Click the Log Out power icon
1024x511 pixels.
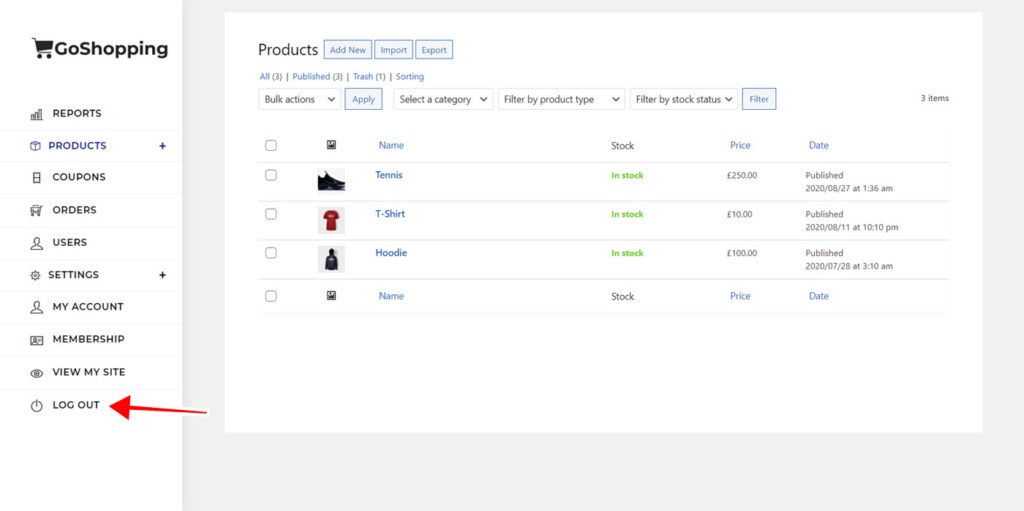tap(37, 406)
